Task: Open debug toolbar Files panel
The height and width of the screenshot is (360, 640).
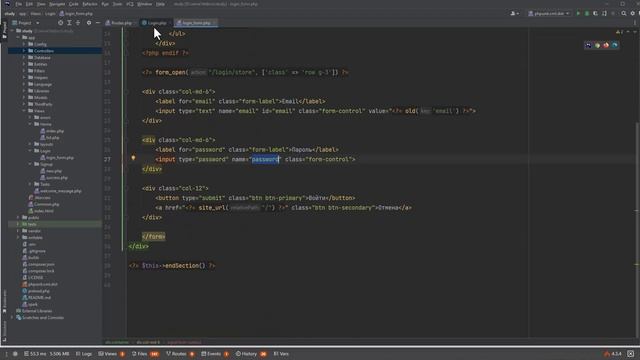Action: coord(145,354)
